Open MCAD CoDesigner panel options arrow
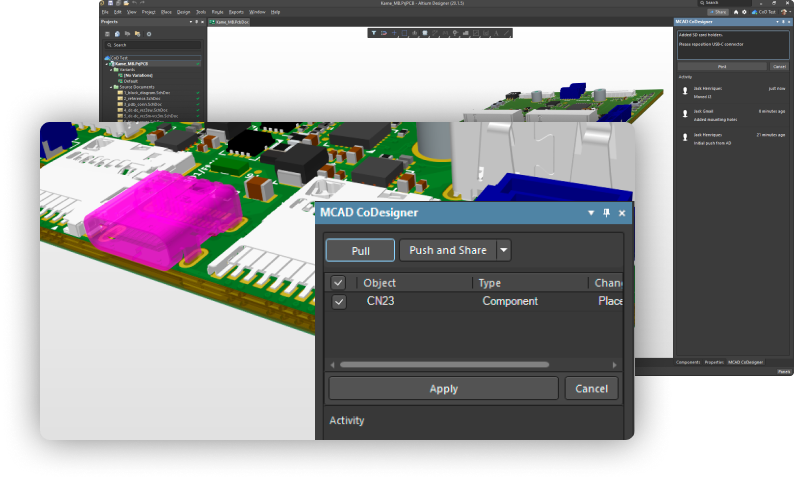794x480 pixels. 591,213
